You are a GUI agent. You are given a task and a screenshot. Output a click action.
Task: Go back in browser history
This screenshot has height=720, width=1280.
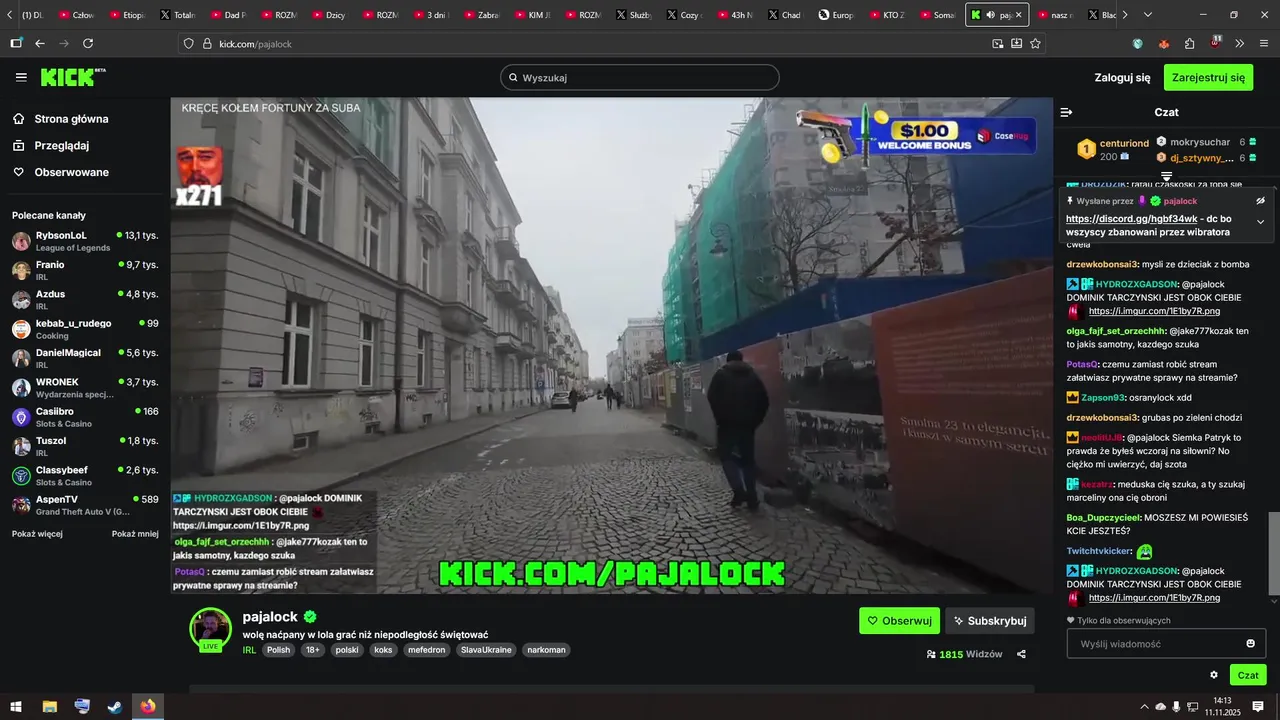40,44
